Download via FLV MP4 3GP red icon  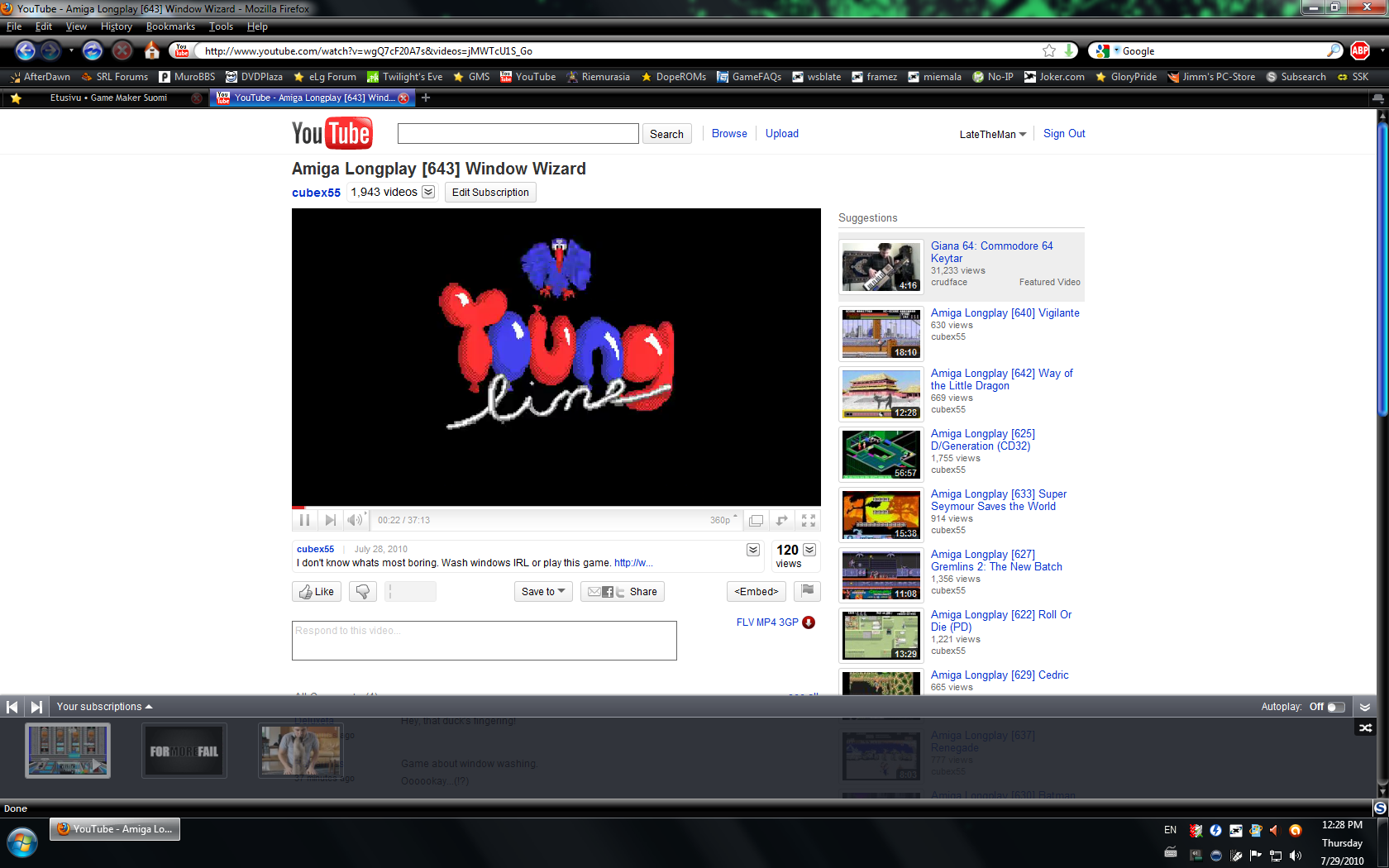809,622
